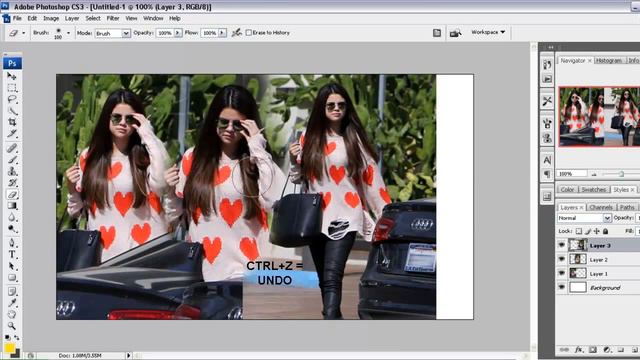
Task: Open the Opacity slider arrow in options bar
Action: point(178,33)
